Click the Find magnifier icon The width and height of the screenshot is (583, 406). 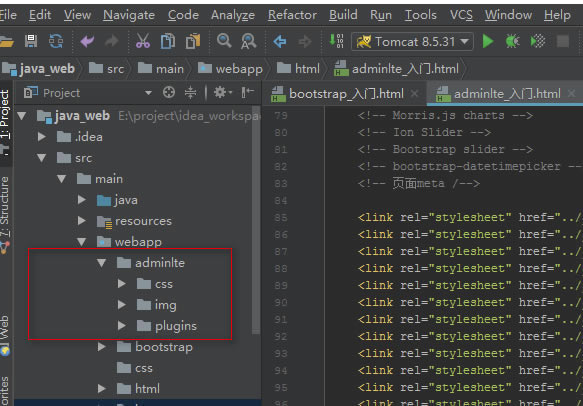click(x=224, y=40)
